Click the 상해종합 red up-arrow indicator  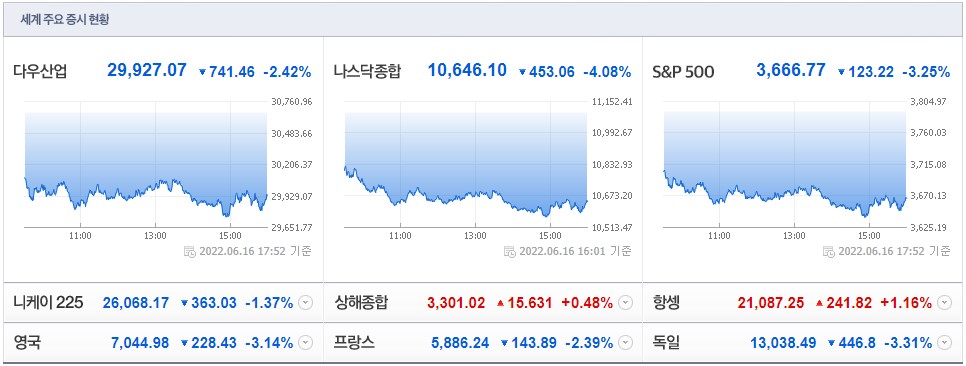click(x=501, y=303)
